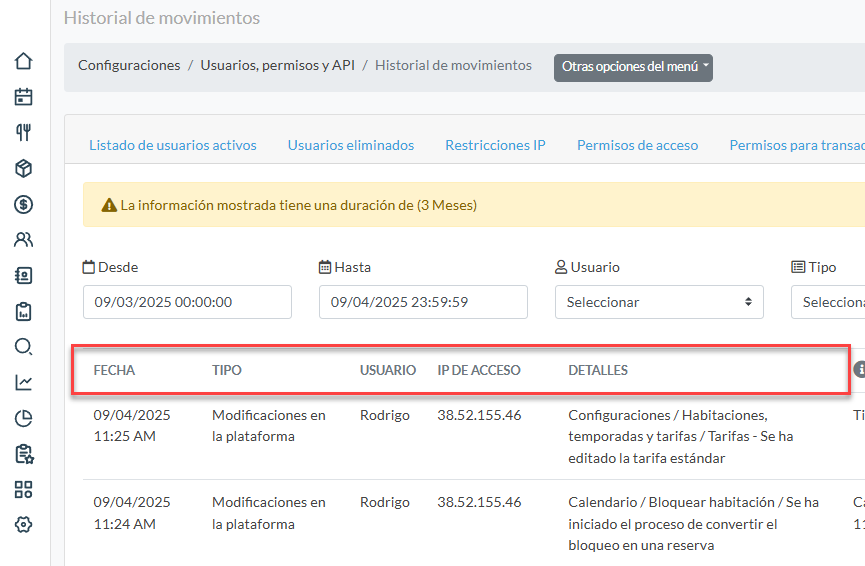The width and height of the screenshot is (865, 566).
Task: Open the calendar icon in sidebar
Action: (x=23, y=97)
